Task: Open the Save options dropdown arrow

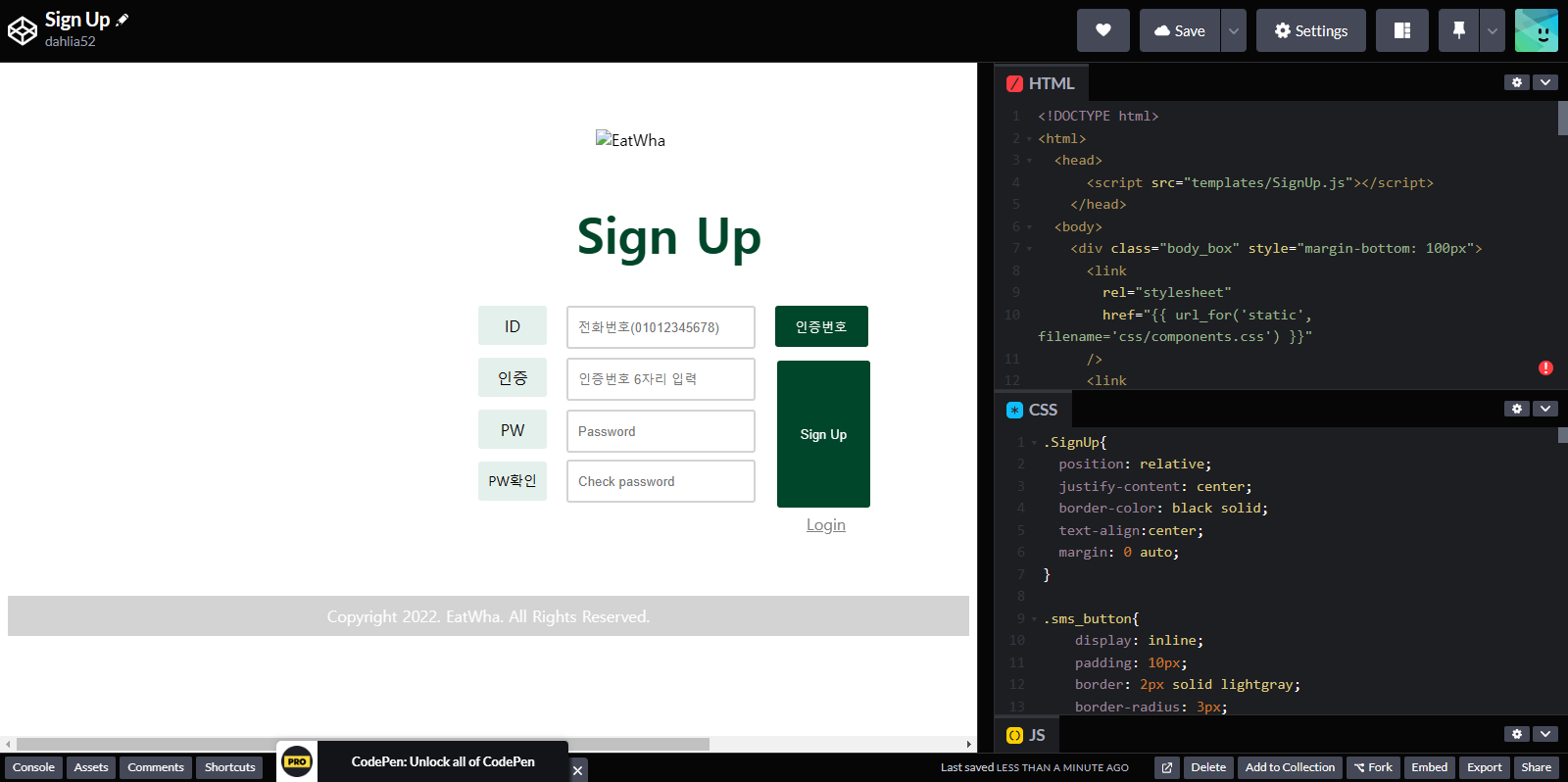Action: coord(1234,30)
